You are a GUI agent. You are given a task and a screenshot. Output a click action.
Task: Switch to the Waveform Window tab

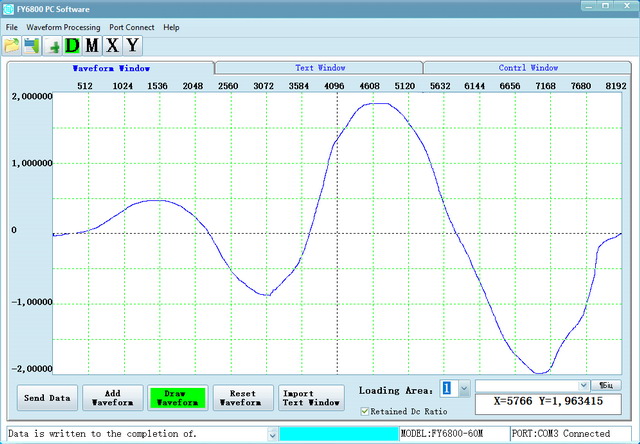[111, 68]
